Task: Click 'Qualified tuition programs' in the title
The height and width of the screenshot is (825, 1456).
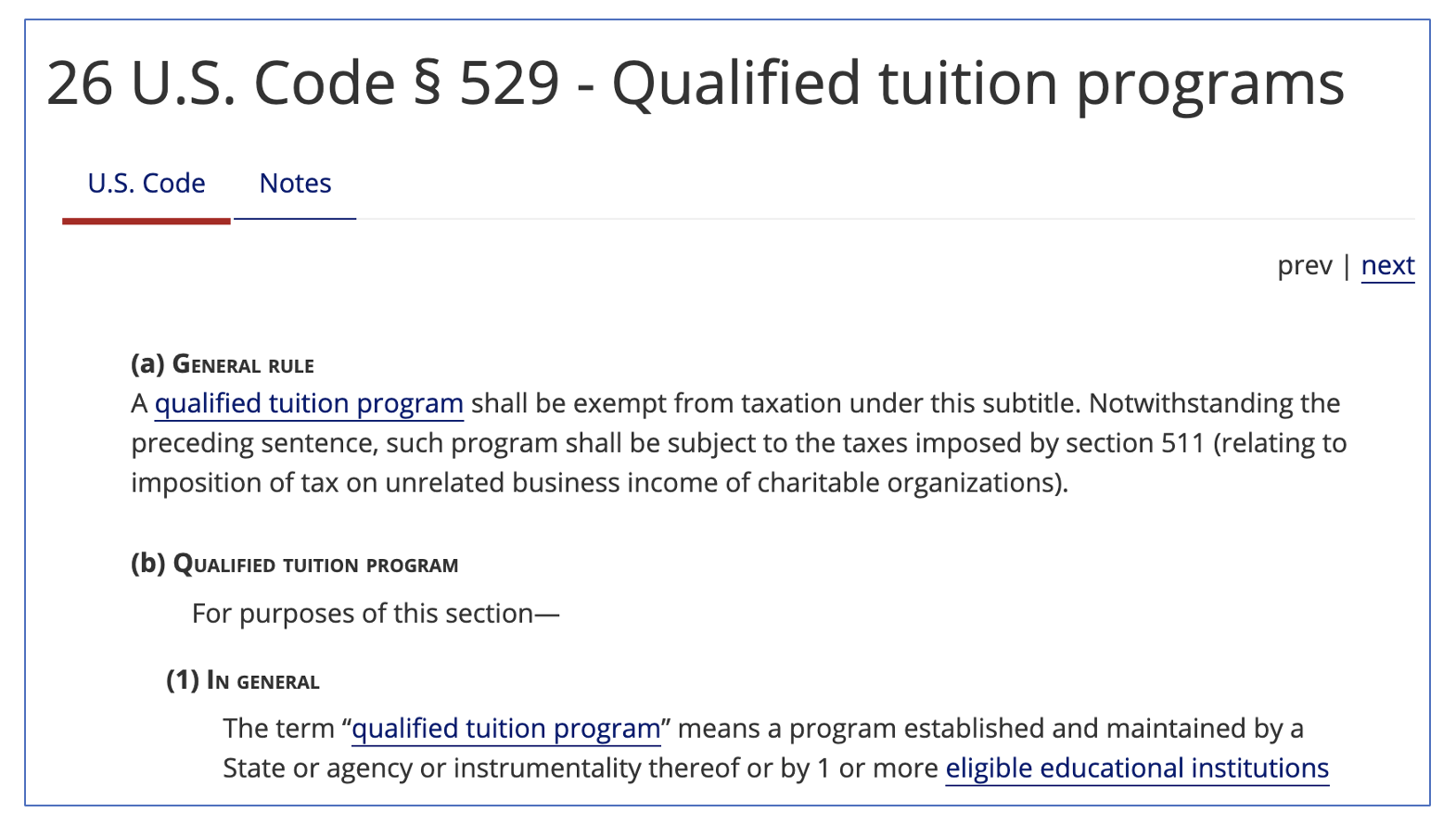Action: click(x=977, y=83)
